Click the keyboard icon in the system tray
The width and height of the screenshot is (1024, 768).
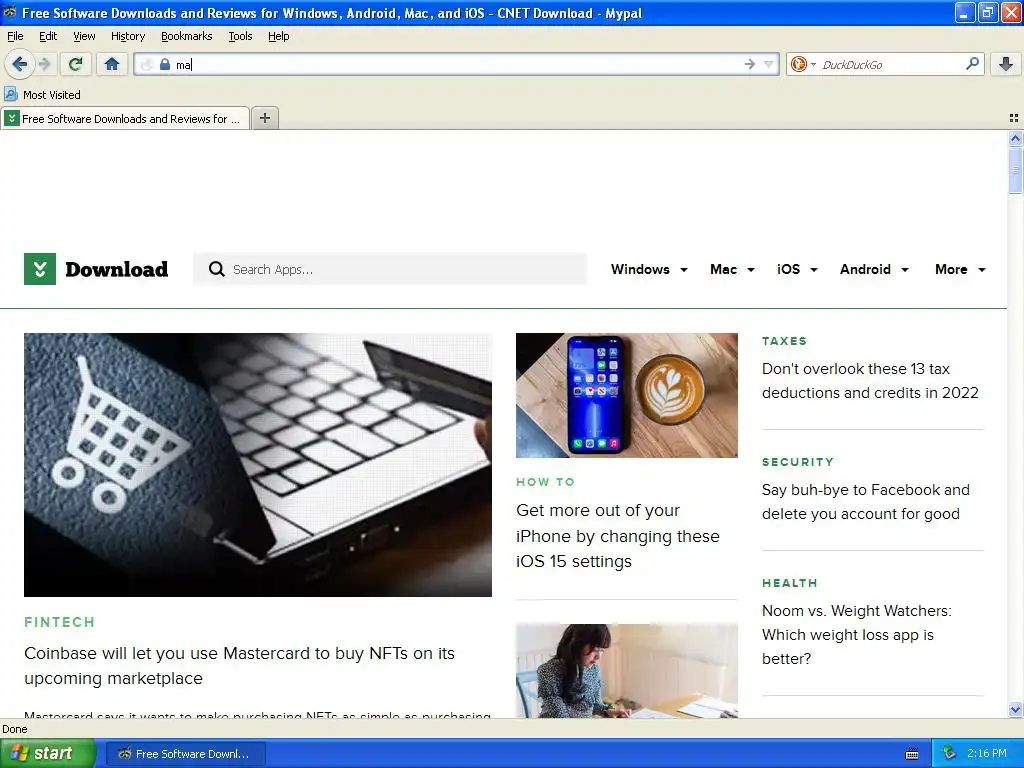click(912, 754)
